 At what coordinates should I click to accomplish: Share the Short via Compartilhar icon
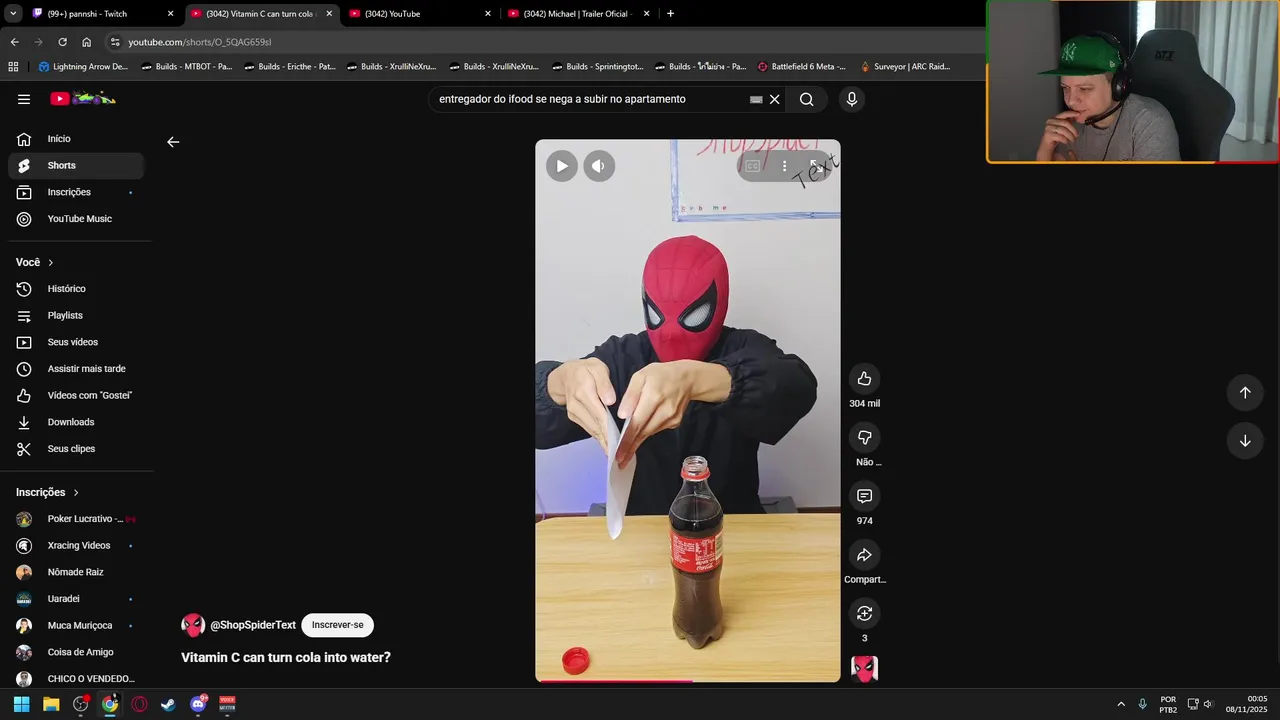(x=865, y=555)
